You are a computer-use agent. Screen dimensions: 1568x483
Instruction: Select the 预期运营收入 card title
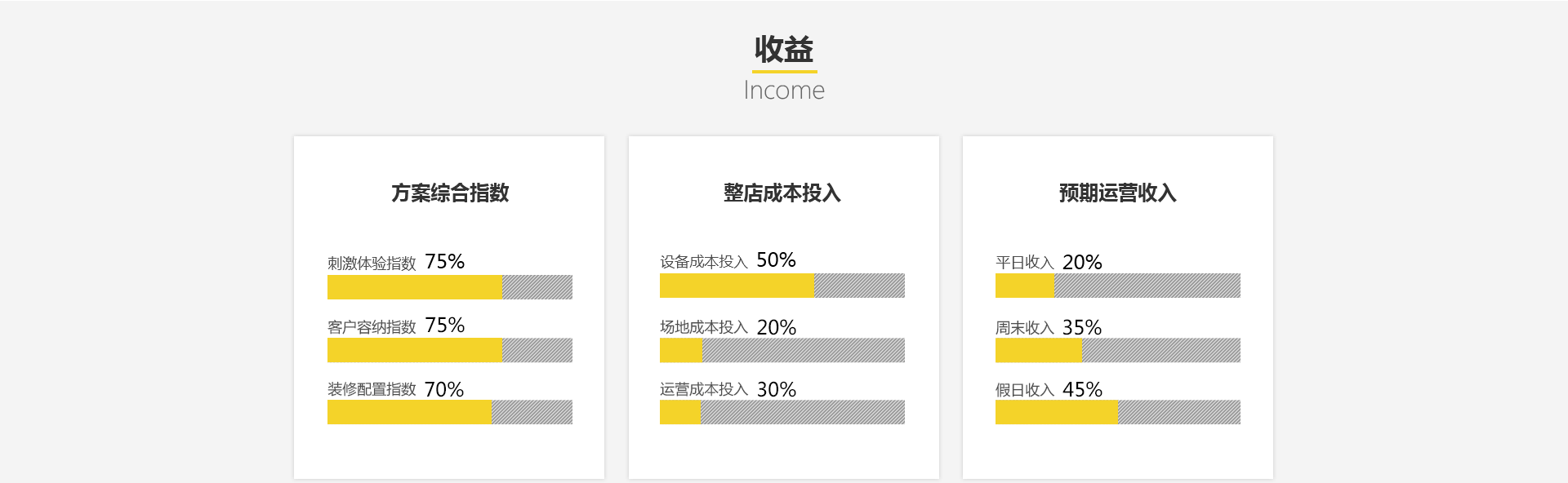point(1118,193)
